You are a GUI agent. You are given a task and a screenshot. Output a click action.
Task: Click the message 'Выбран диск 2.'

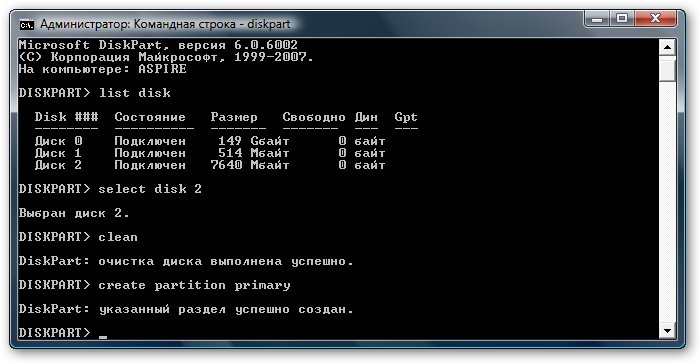tap(74, 213)
